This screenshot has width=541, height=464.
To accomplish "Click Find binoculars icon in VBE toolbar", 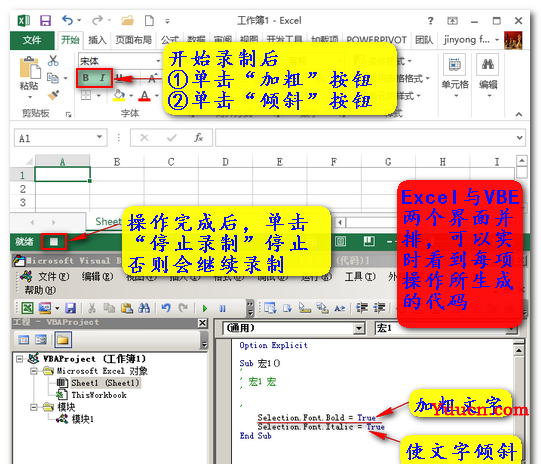I will [x=144, y=308].
